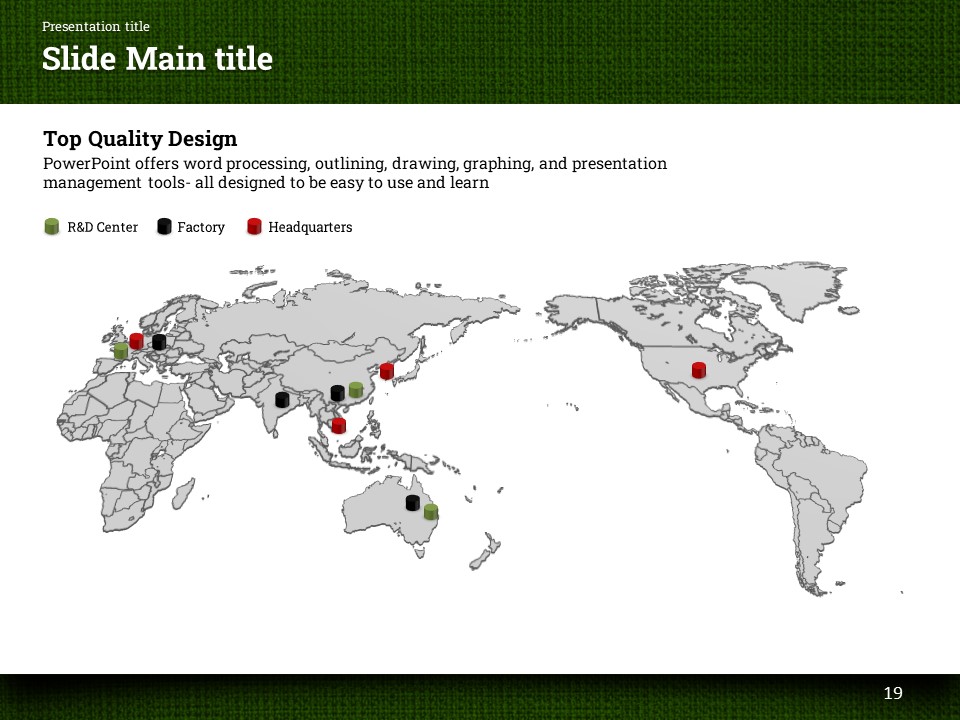Click the black Factory legend icon
The height and width of the screenshot is (720, 960).
[164, 227]
